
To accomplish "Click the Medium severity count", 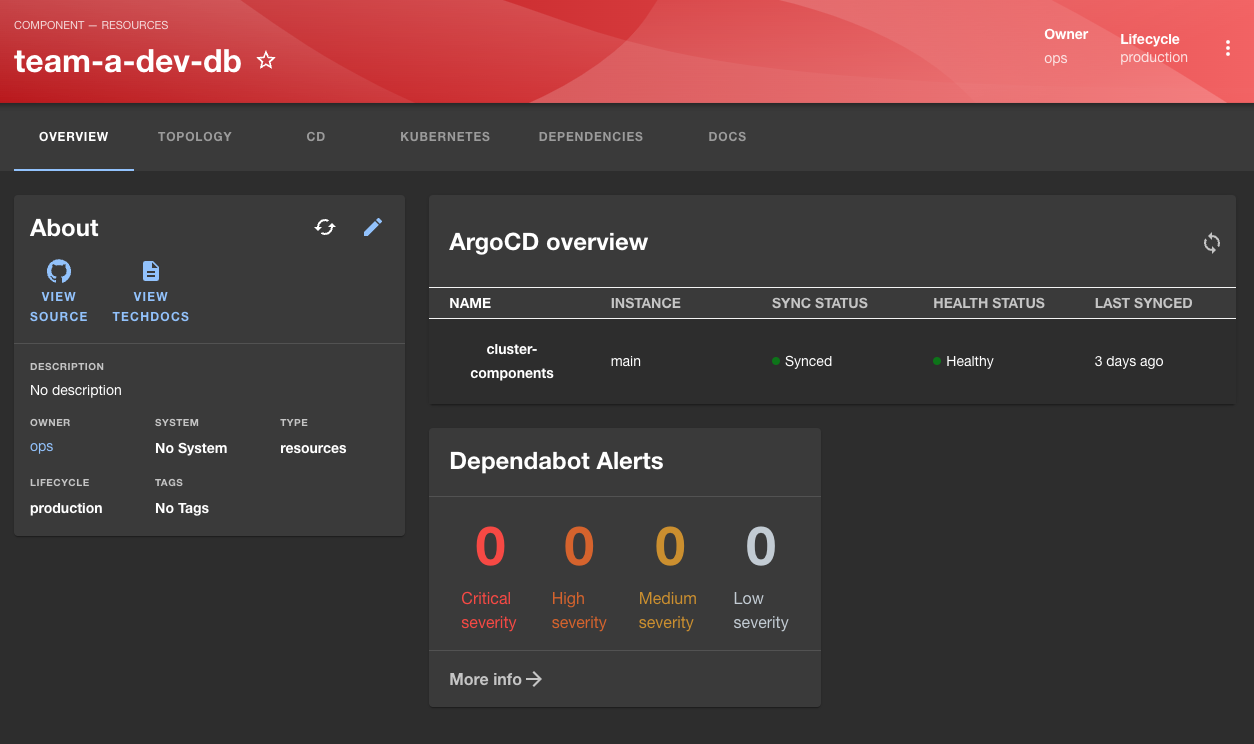I will 669,547.
